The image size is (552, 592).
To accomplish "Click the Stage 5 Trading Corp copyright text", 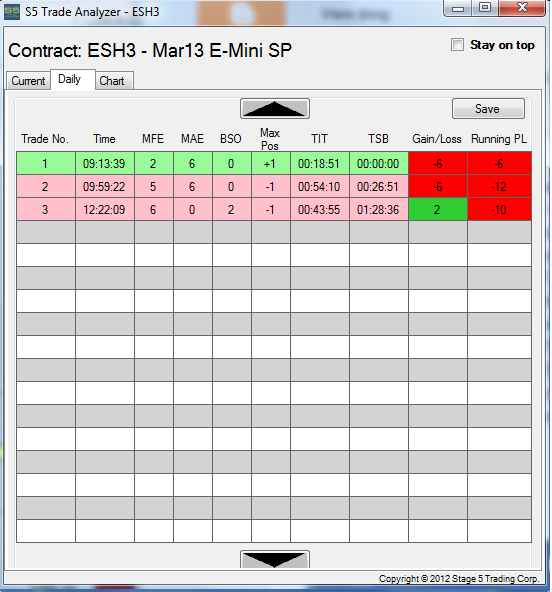I will (x=459, y=579).
